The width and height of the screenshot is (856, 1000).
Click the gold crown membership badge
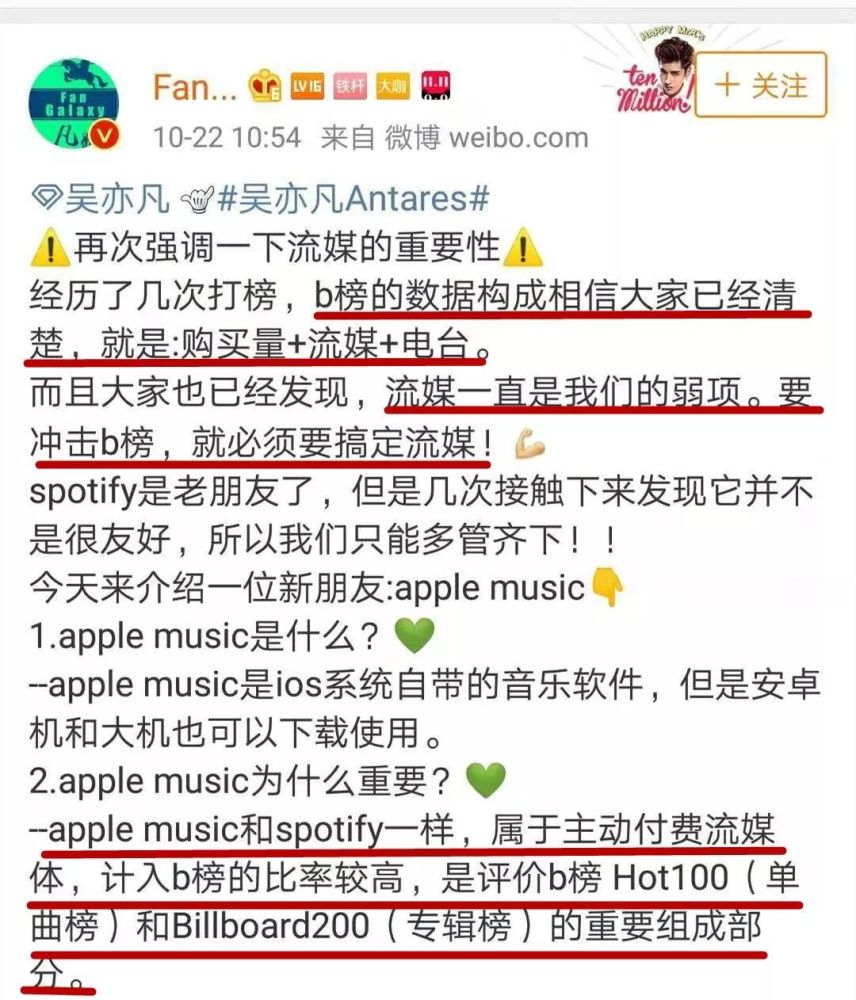coord(265,85)
